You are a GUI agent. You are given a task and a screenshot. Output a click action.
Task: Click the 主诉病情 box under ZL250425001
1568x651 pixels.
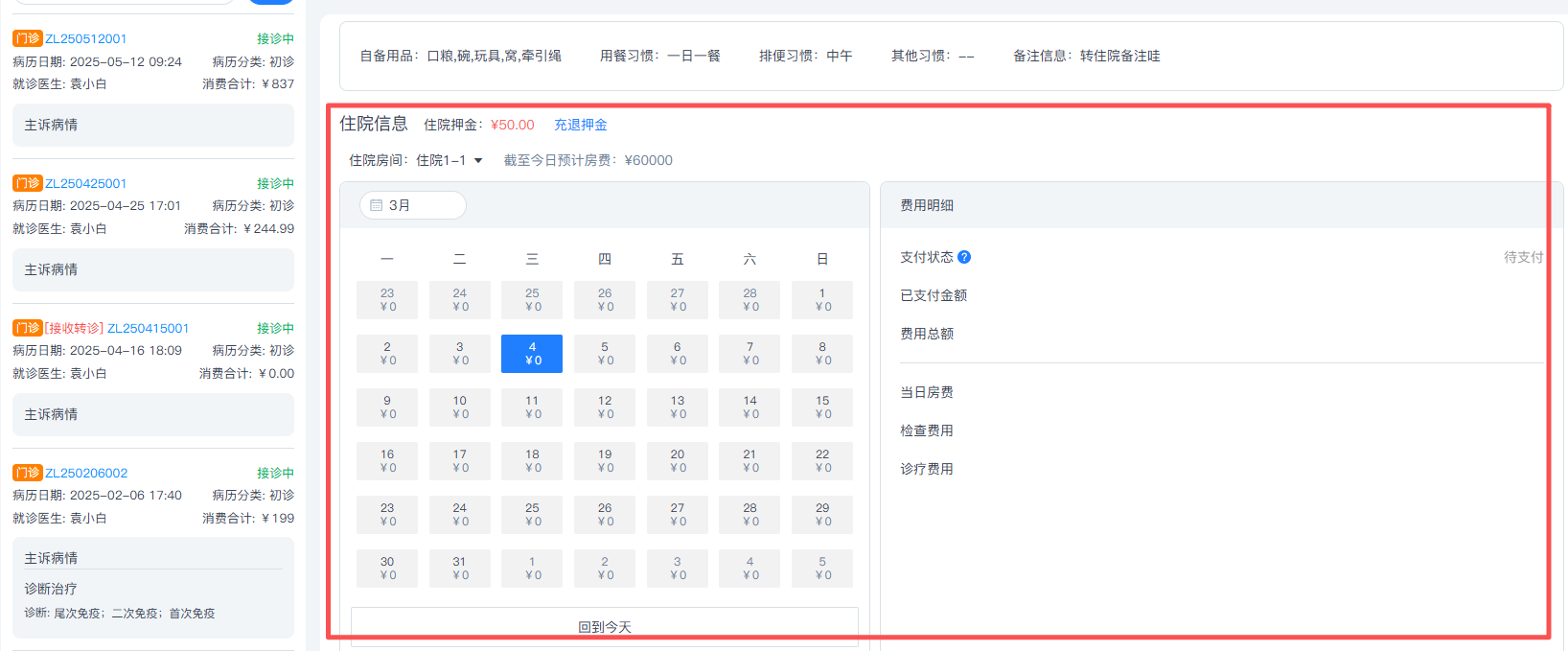(153, 269)
